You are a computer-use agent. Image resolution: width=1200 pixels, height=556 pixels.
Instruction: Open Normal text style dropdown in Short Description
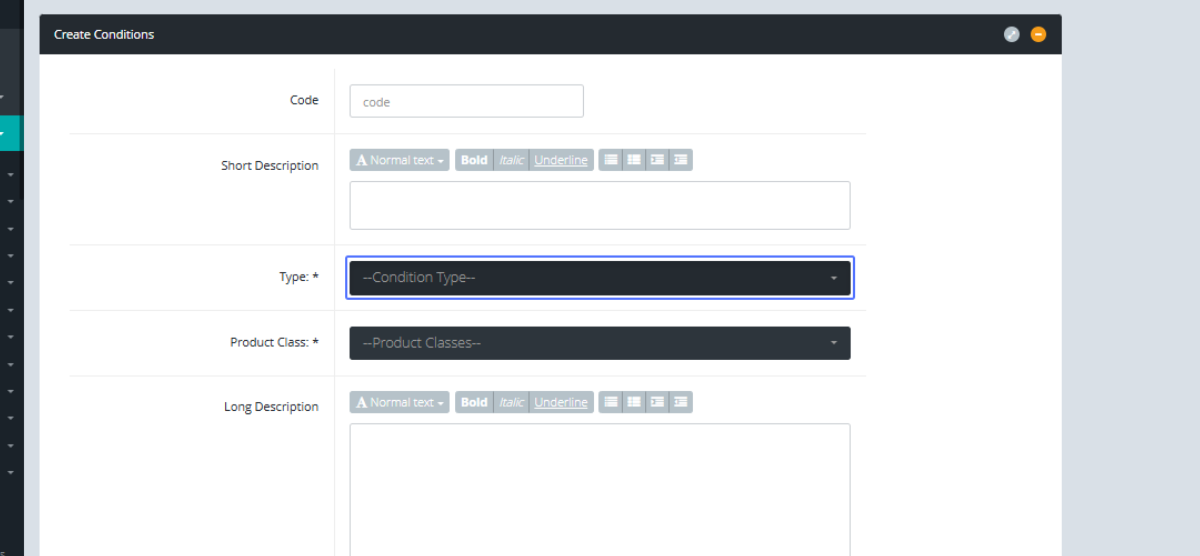click(400, 160)
